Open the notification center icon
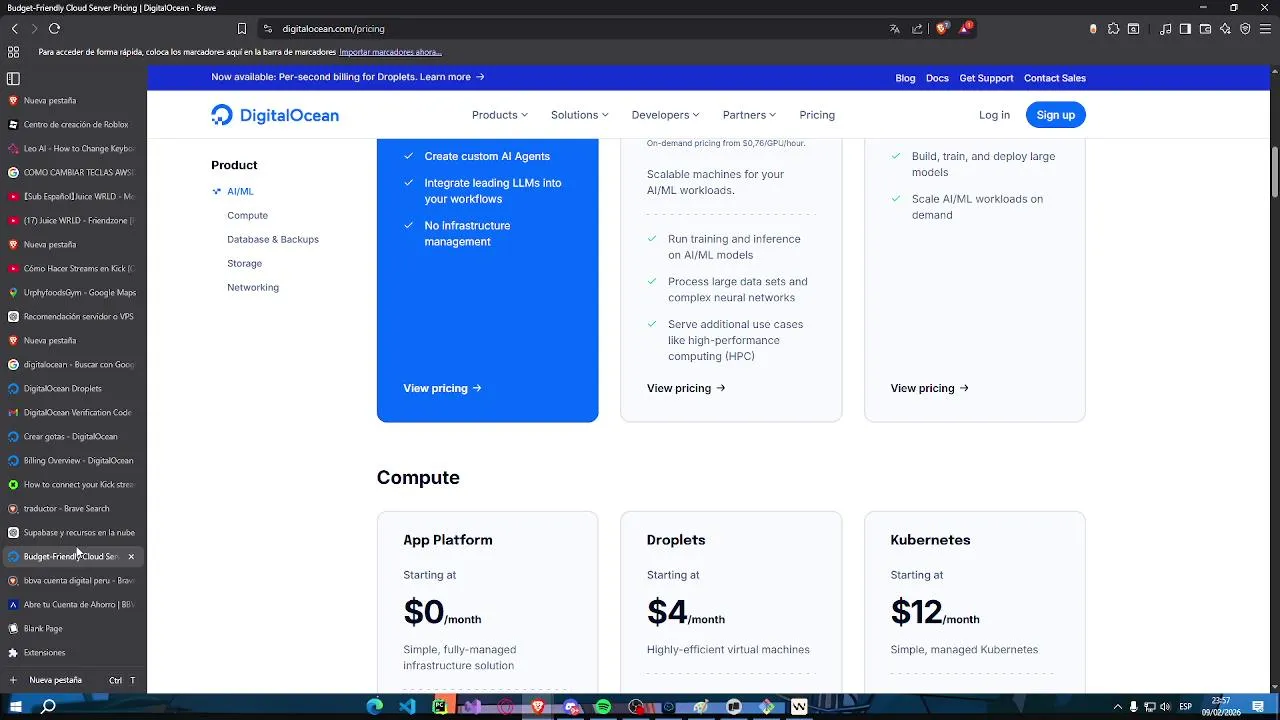The width and height of the screenshot is (1280, 720). pyautogui.click(x=1257, y=707)
